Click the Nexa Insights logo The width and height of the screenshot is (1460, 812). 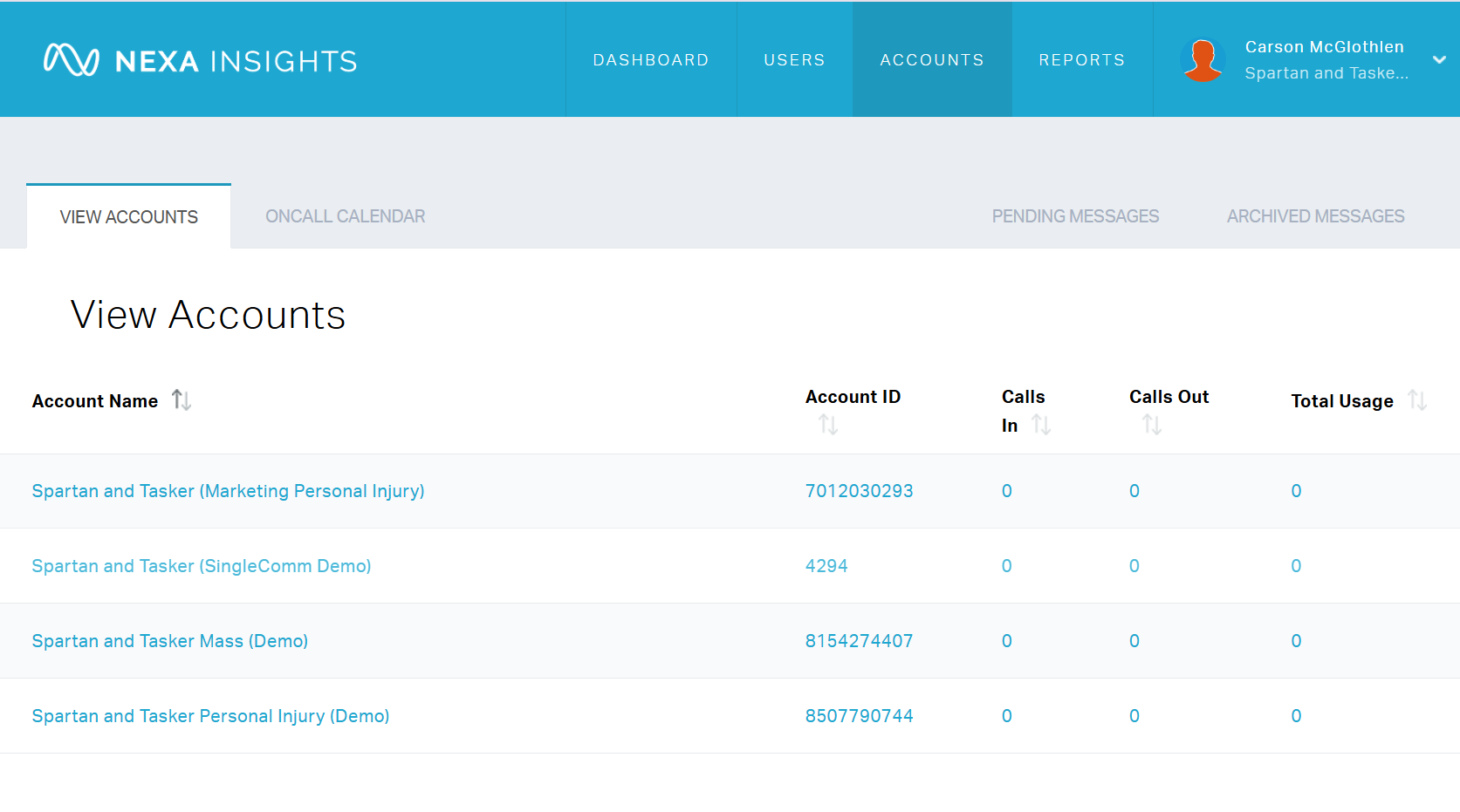(200, 60)
